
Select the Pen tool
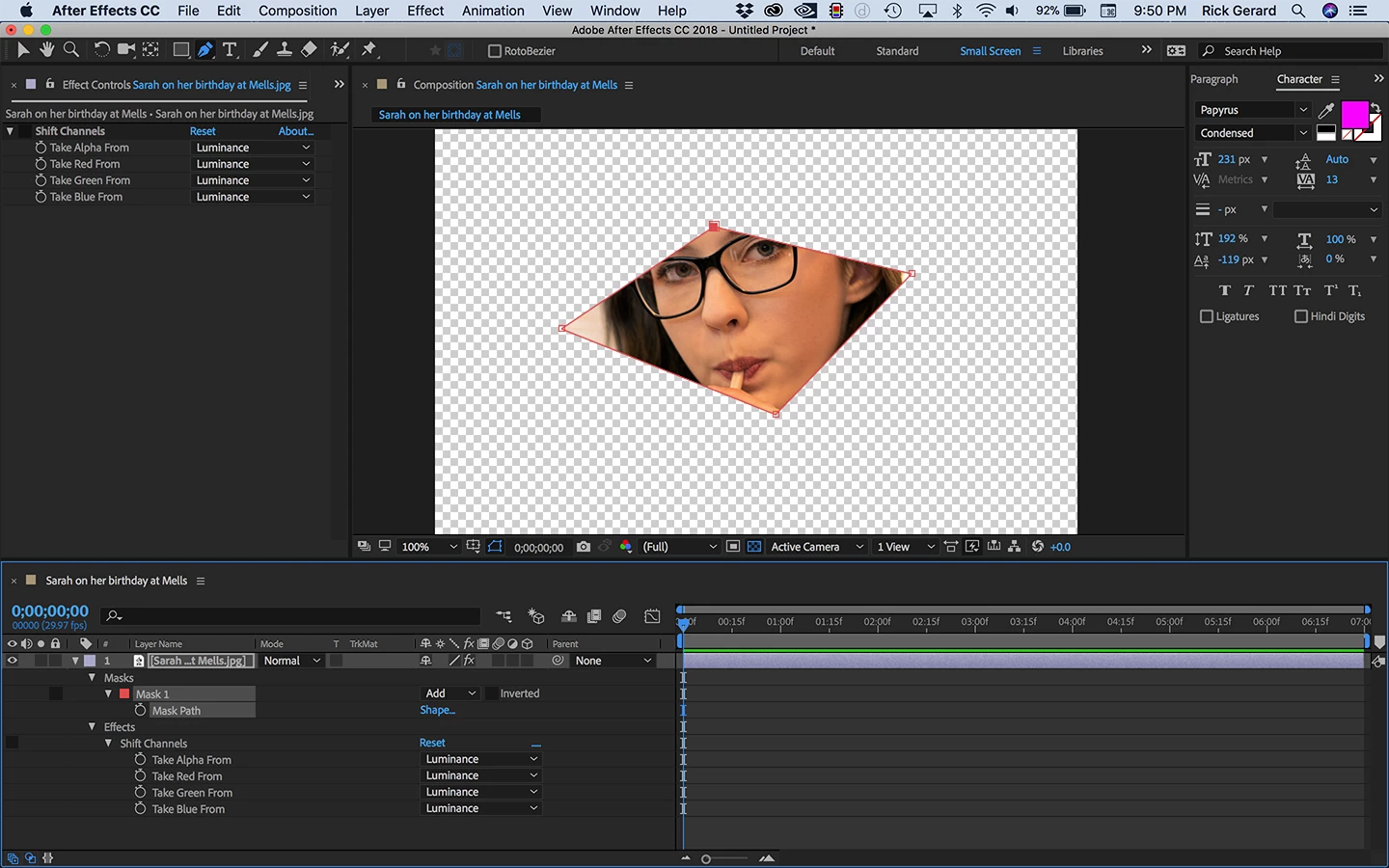205,50
